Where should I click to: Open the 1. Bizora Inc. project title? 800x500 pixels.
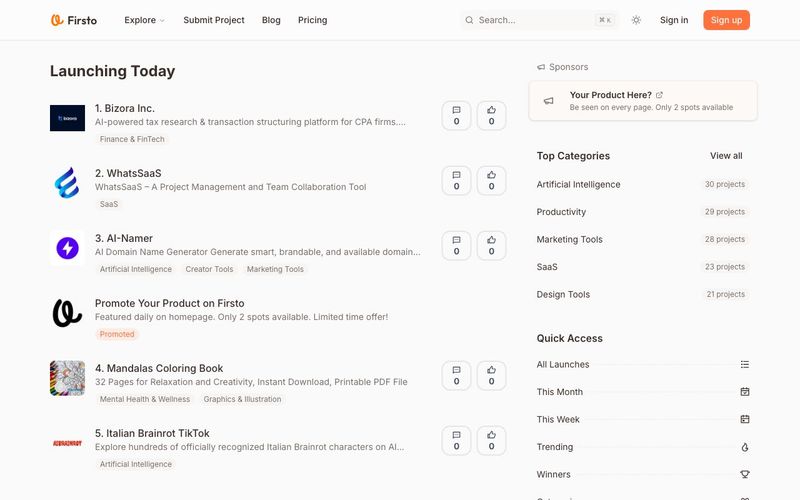coord(124,108)
